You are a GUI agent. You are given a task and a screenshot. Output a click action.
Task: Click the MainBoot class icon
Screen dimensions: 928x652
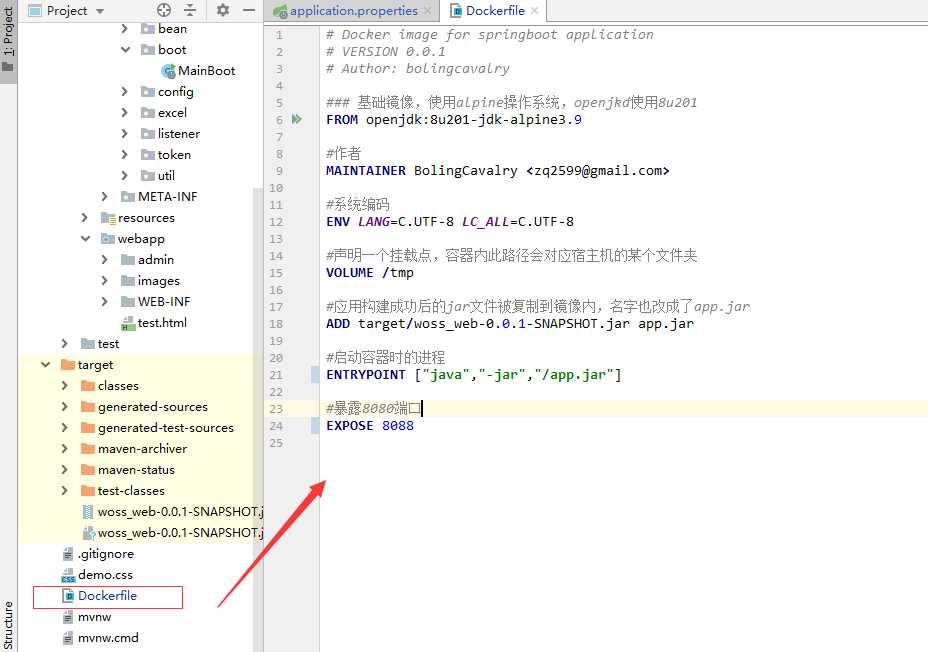click(x=168, y=71)
